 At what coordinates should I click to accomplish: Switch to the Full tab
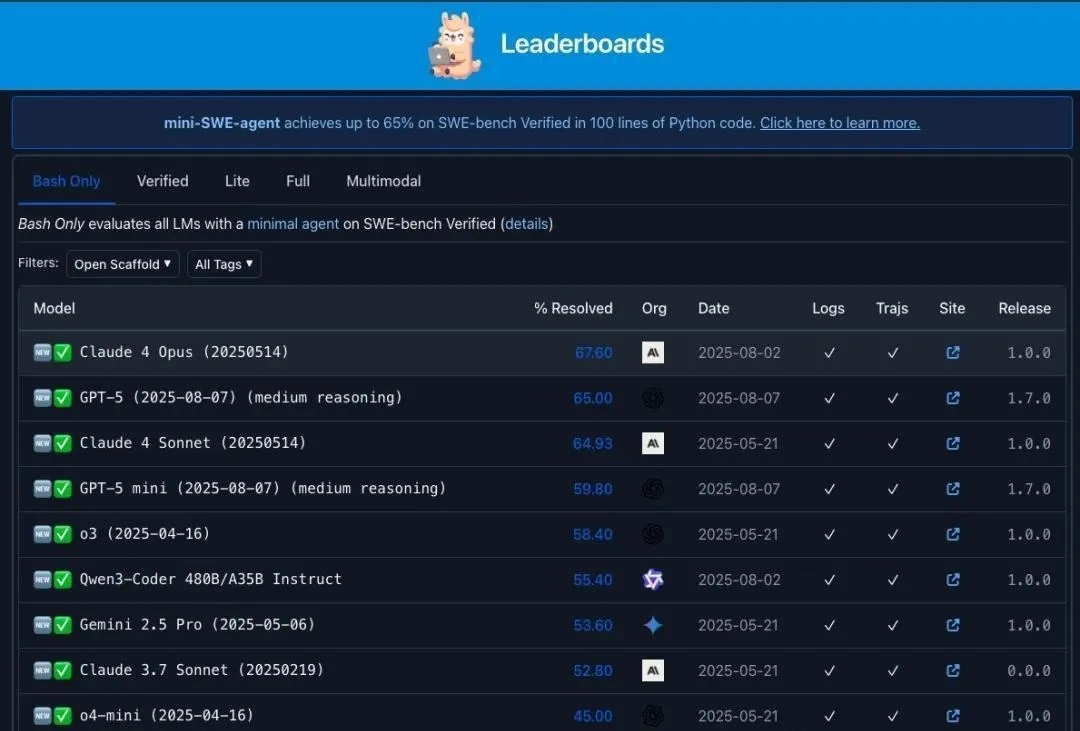pyautogui.click(x=298, y=181)
